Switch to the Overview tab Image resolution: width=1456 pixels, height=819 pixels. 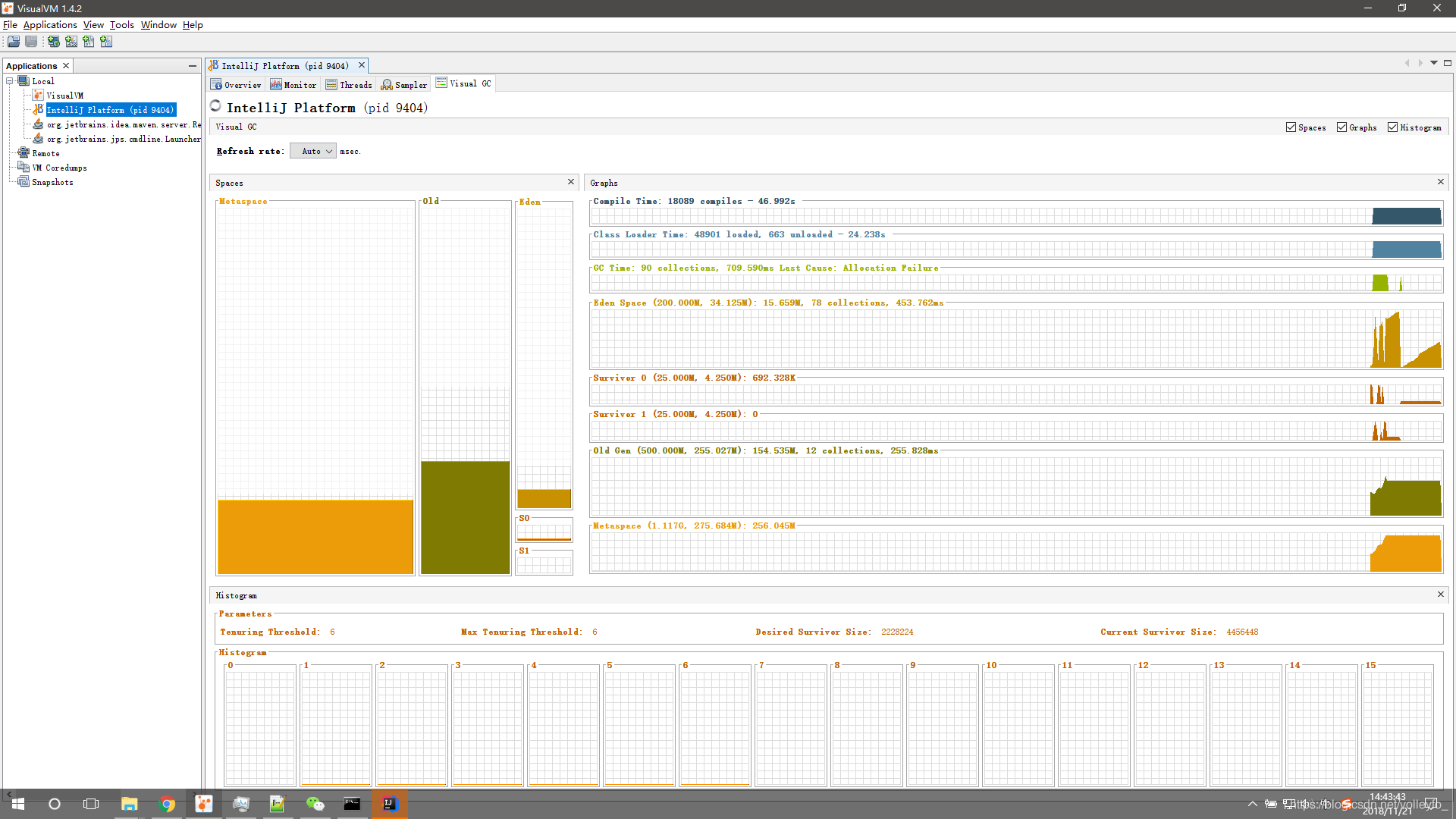point(237,85)
